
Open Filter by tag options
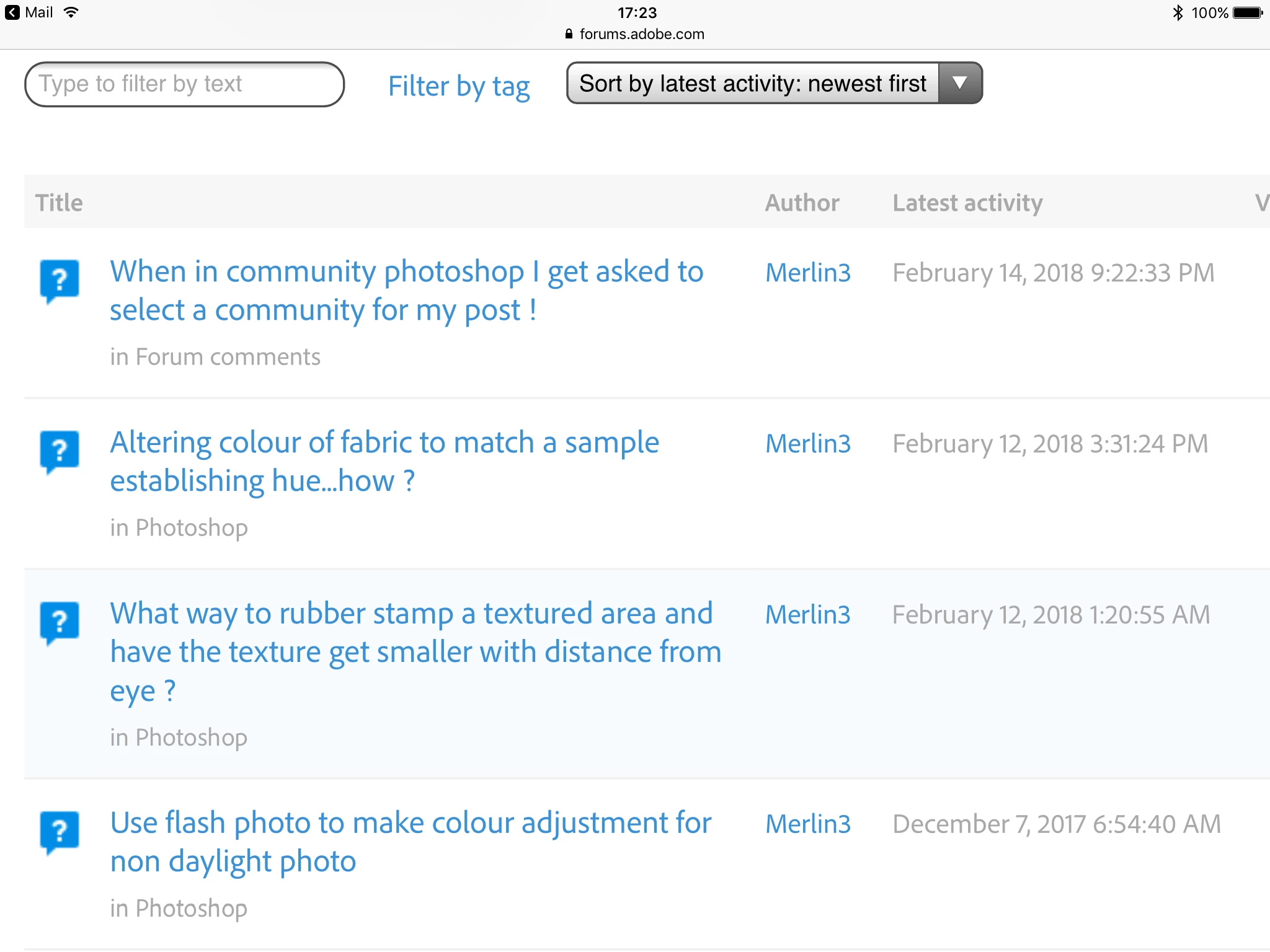pyautogui.click(x=459, y=86)
